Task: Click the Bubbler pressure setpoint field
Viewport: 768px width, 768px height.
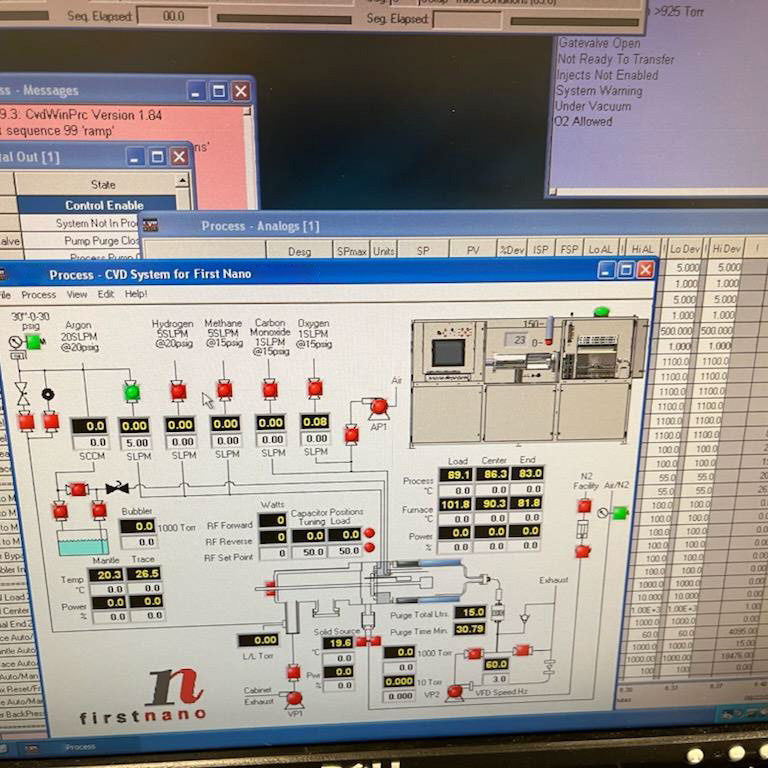Action: click(x=138, y=542)
